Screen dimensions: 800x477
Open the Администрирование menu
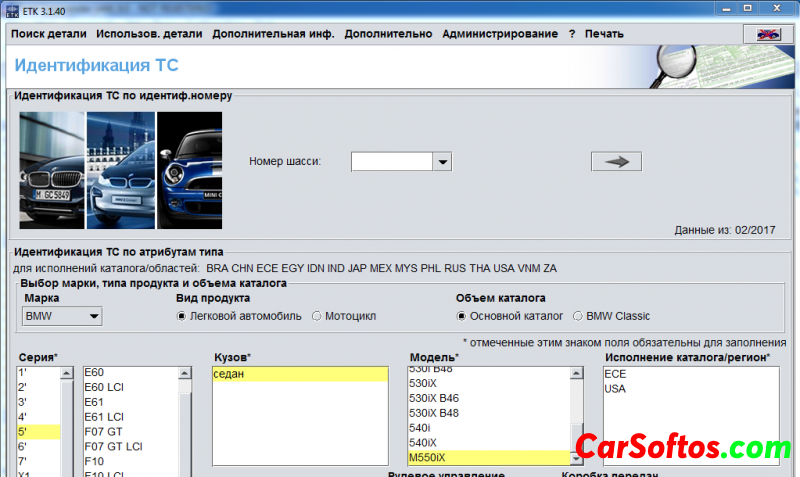(x=500, y=34)
